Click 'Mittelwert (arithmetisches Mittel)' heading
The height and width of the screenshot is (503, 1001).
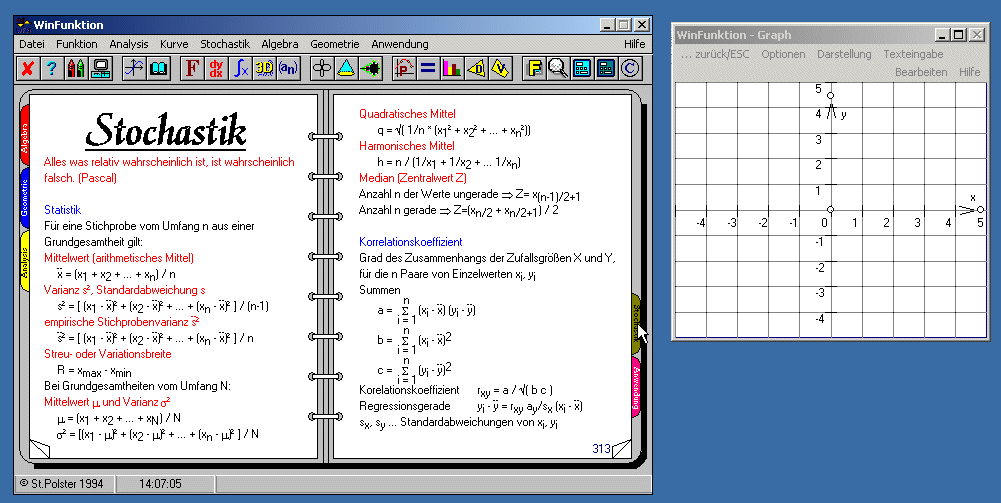[x=119, y=258]
